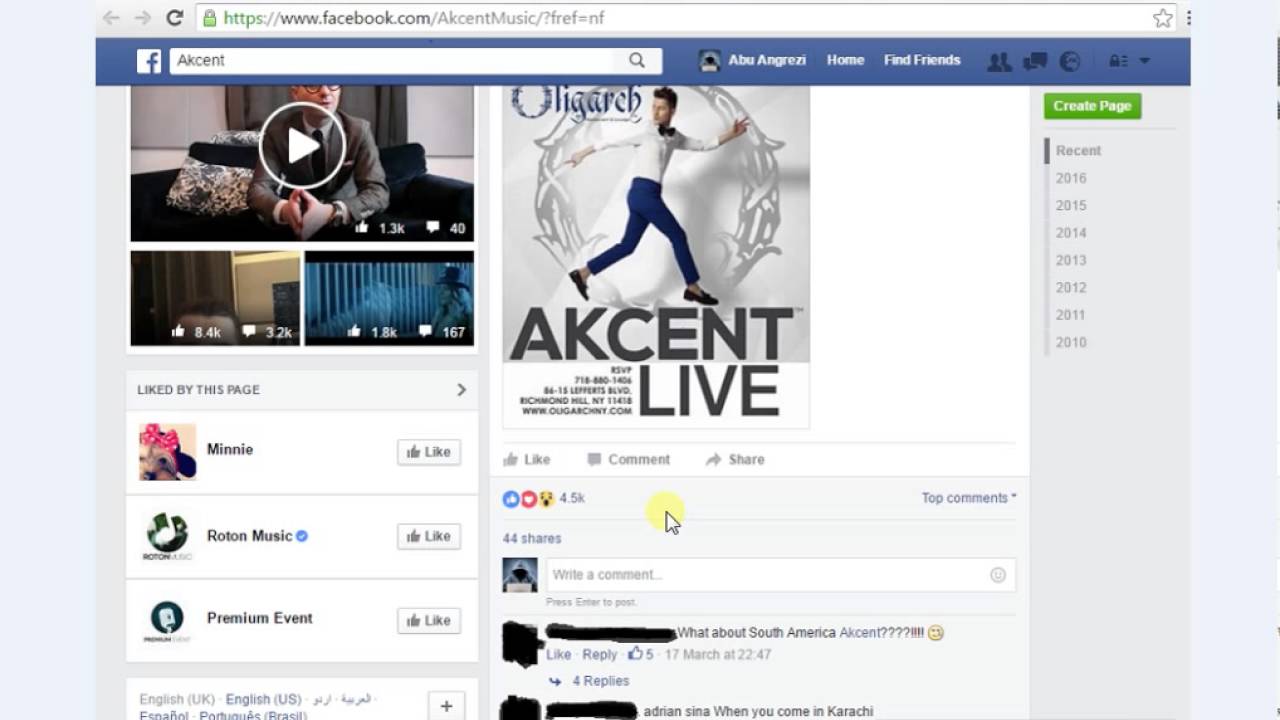Like the Premium Event page

click(x=429, y=620)
